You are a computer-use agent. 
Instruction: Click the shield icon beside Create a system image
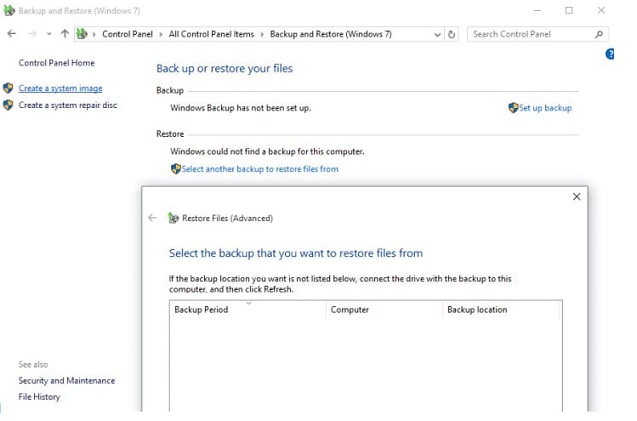click(8, 88)
